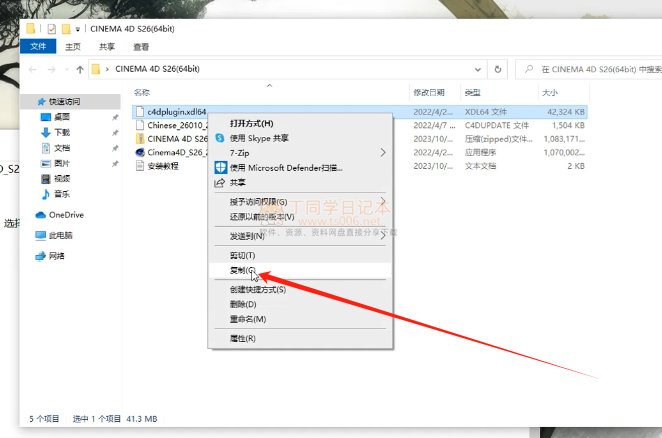Click the address bar folder icon
Viewport: 662px width, 438px height.
point(96,69)
